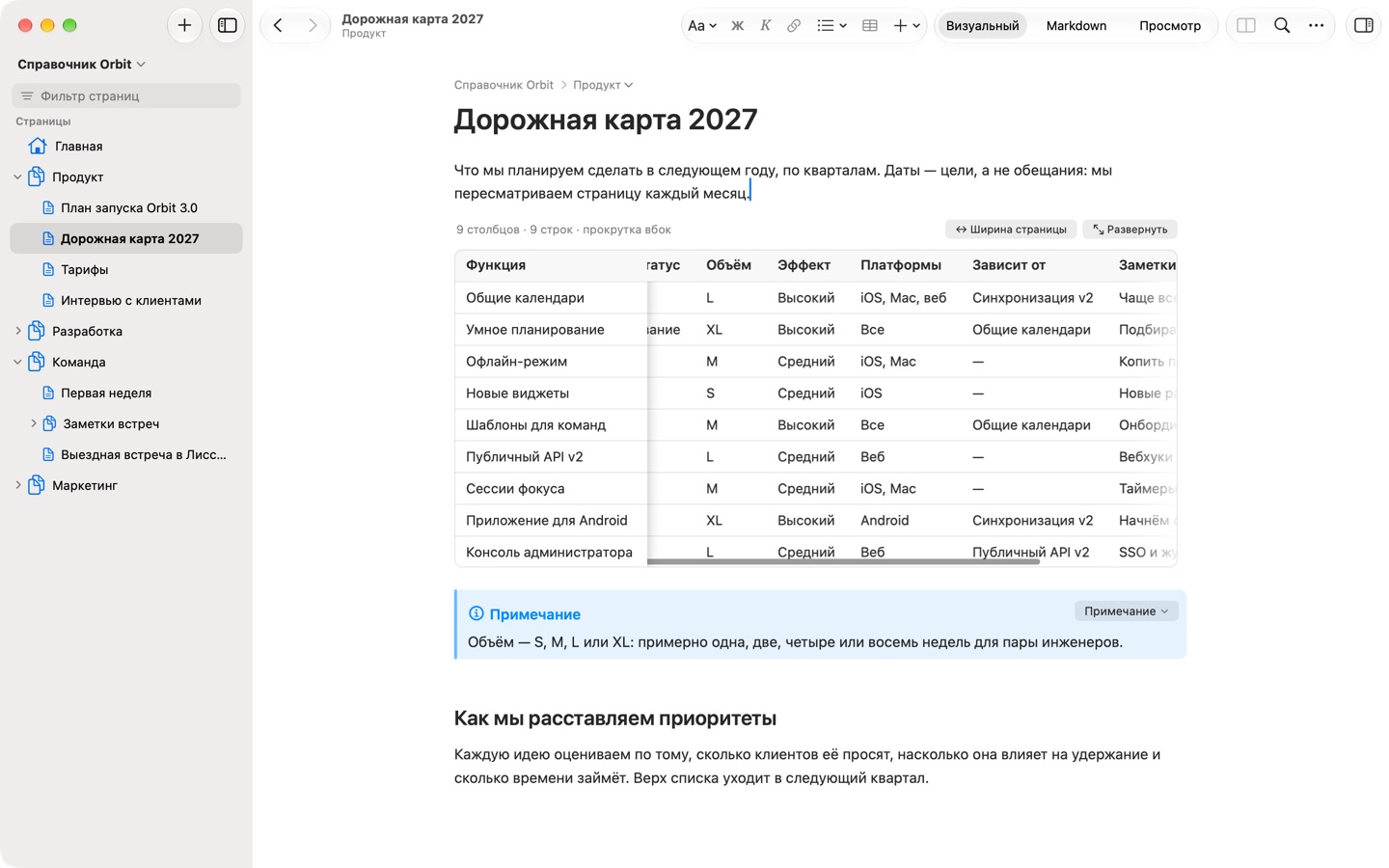Open the Примечание callout type dropdown
This screenshot has height=868, width=1389.
click(1126, 611)
